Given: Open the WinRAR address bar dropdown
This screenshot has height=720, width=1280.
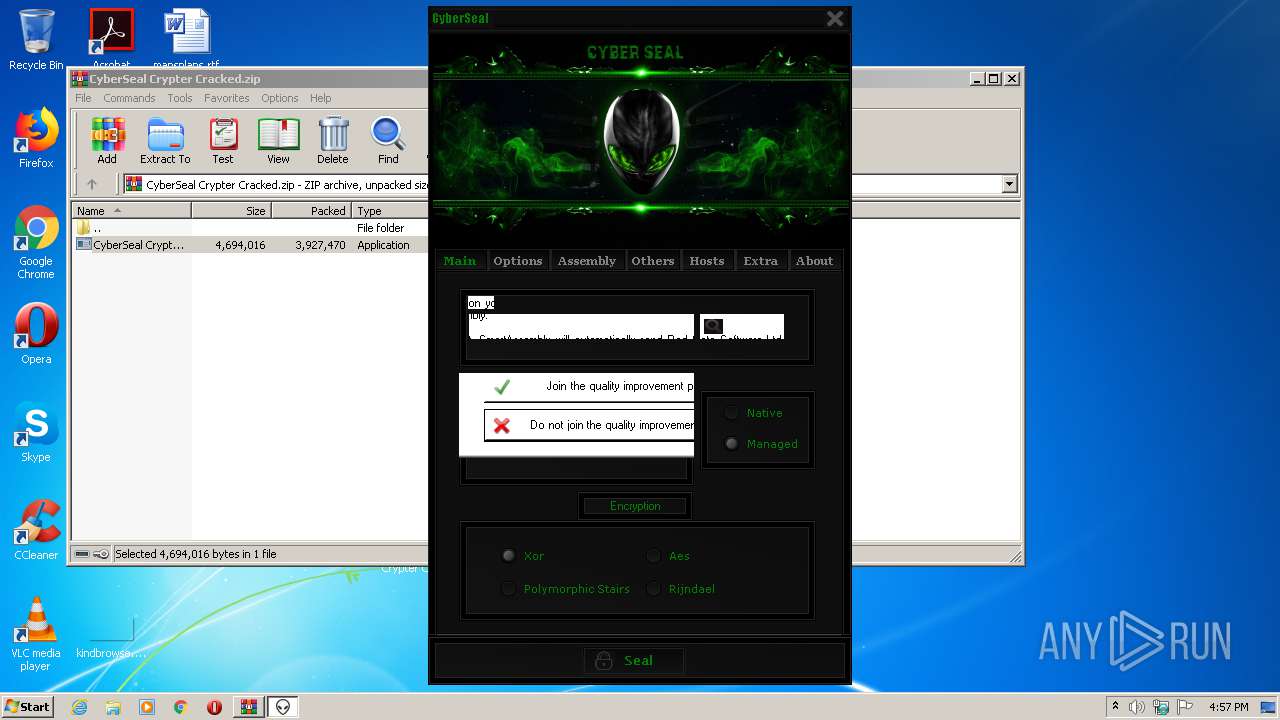Looking at the screenshot, I should (1009, 184).
